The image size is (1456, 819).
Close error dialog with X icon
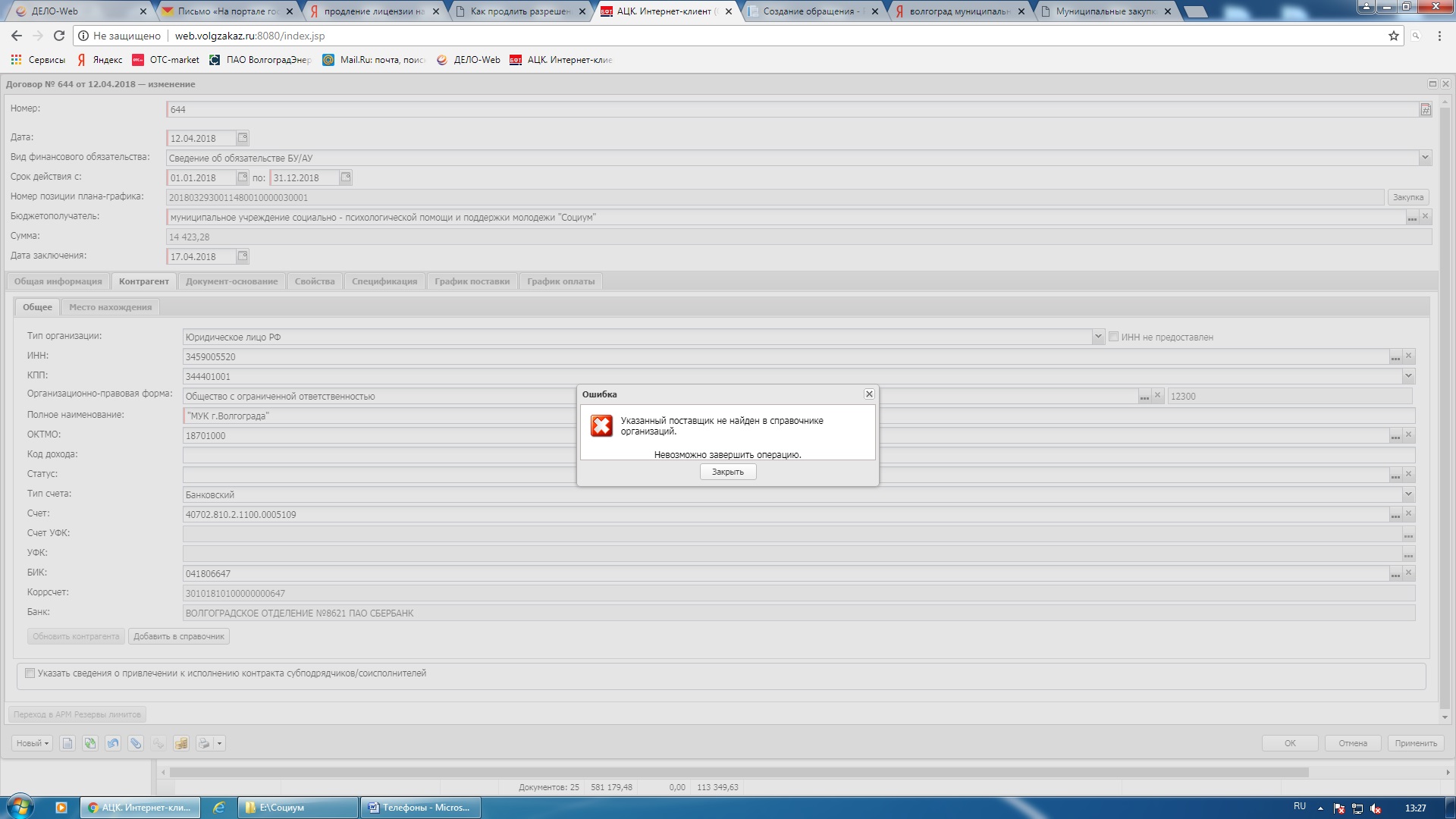coord(869,394)
